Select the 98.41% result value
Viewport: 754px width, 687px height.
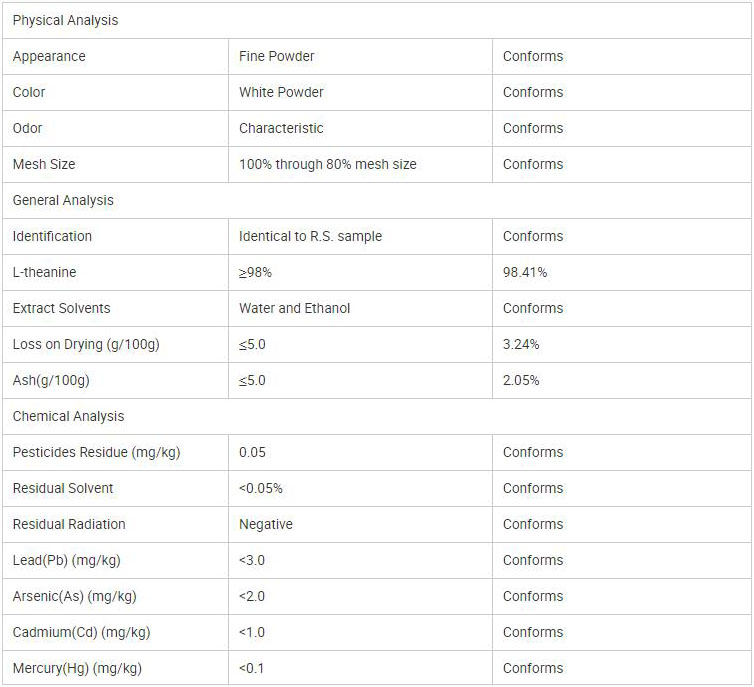(x=525, y=272)
